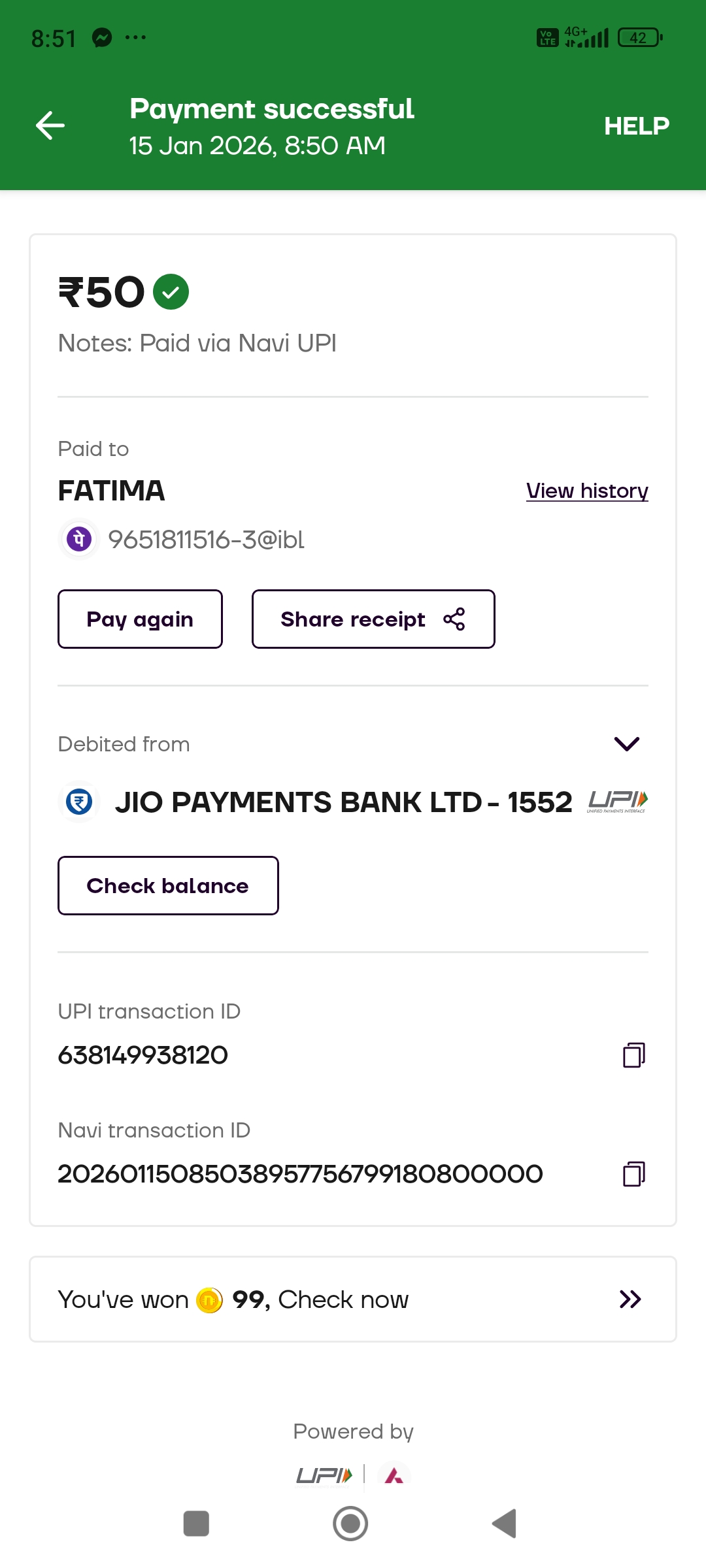Tap the Jio Payments Bank logo

point(79,802)
